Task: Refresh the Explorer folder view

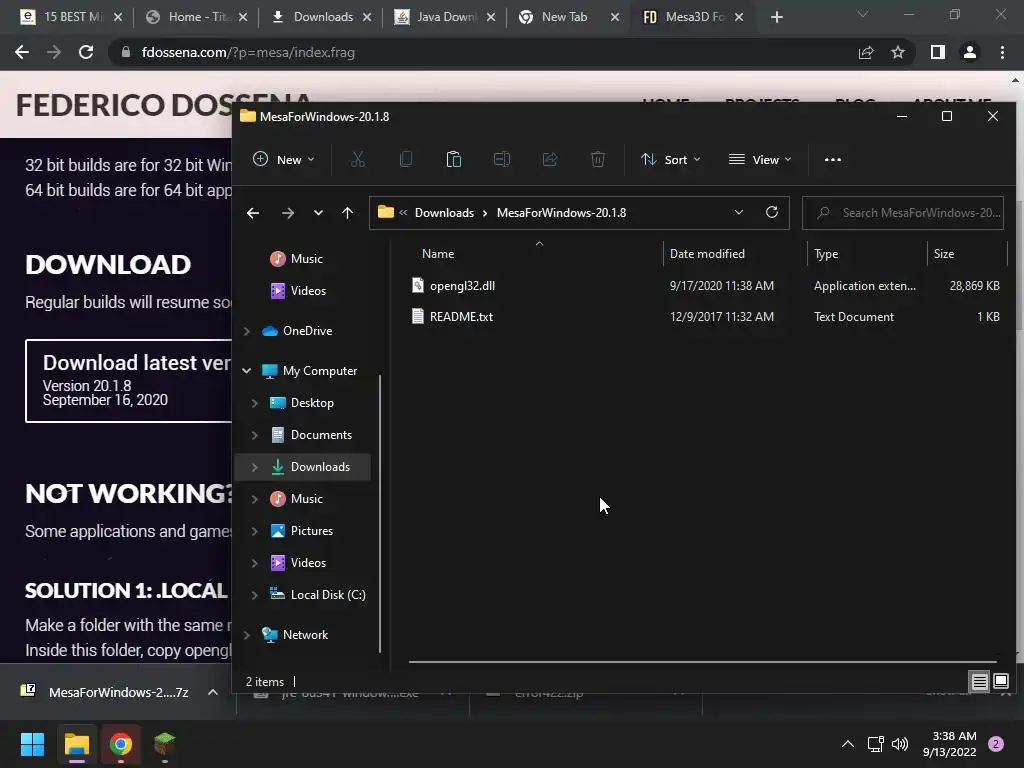Action: tap(772, 212)
